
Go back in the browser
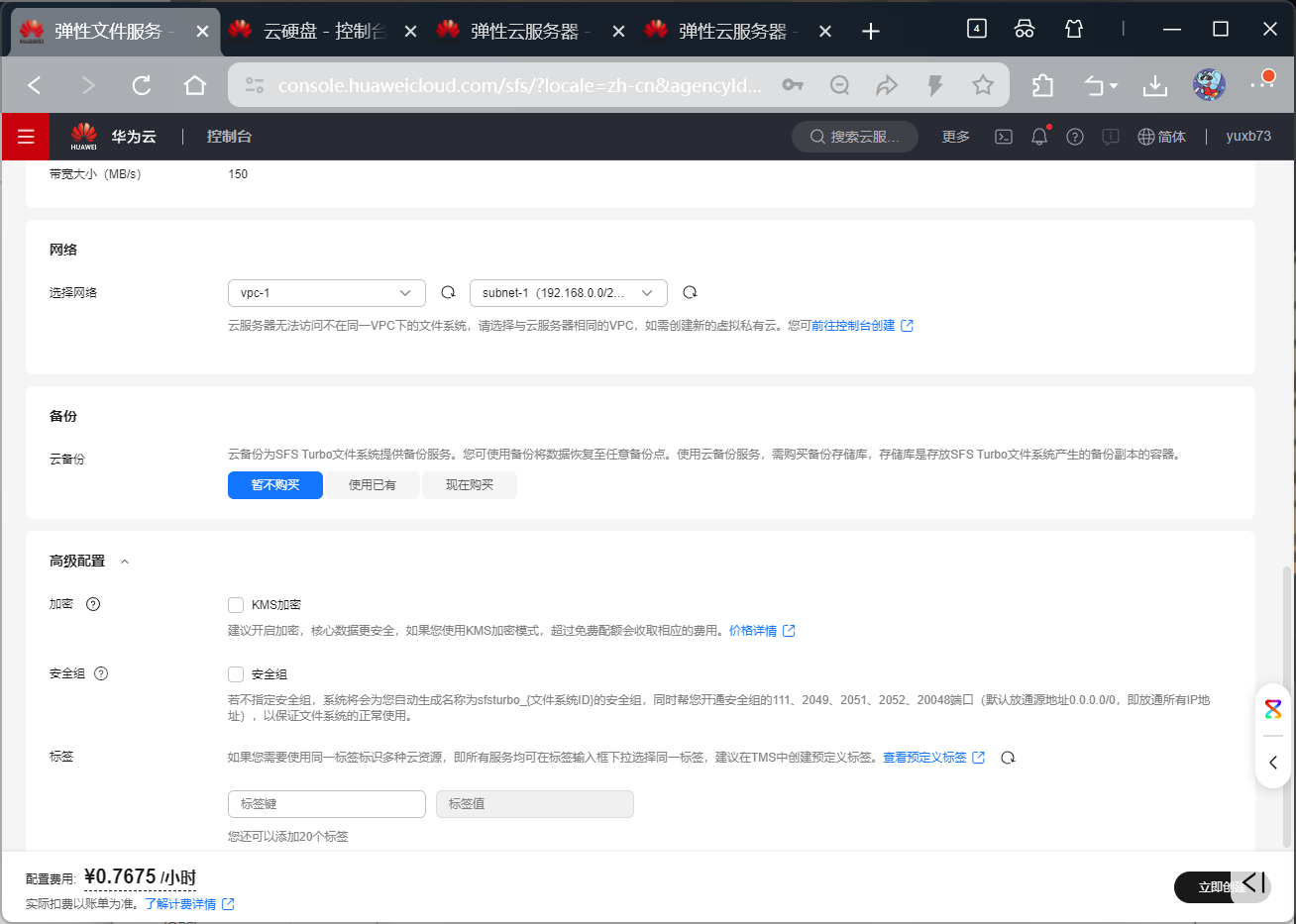tap(35, 85)
